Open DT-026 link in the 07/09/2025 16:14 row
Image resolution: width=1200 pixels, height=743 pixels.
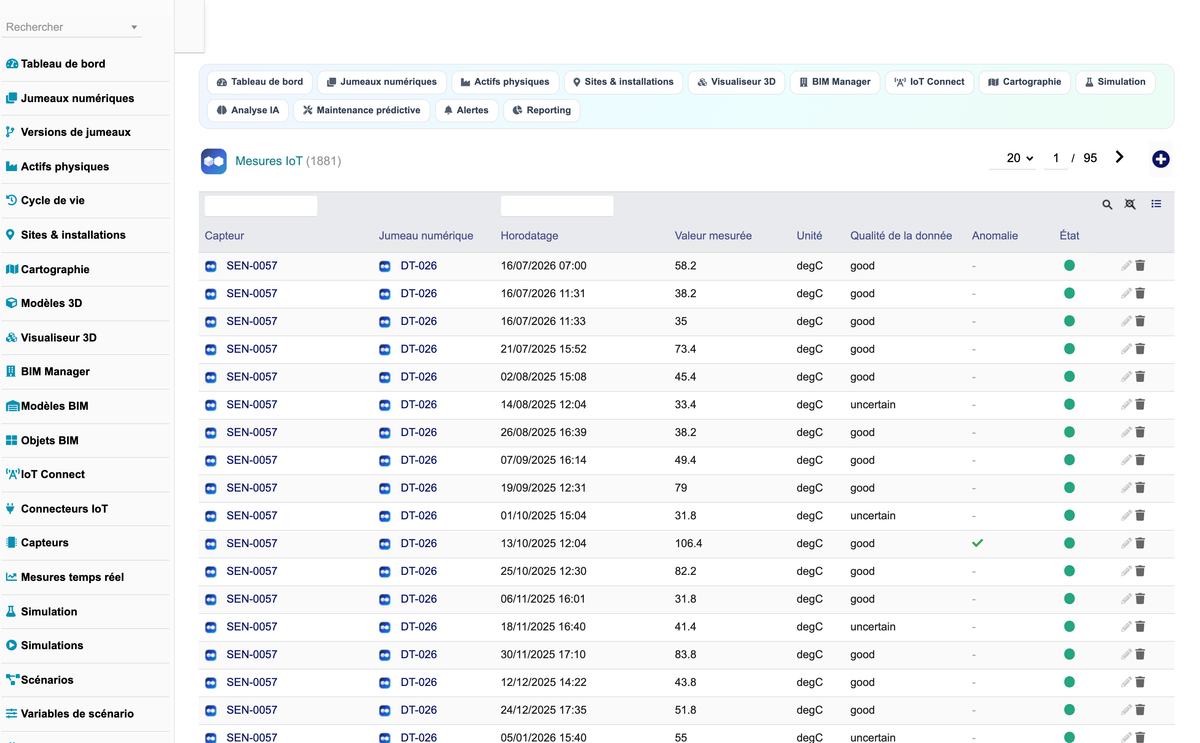point(419,460)
